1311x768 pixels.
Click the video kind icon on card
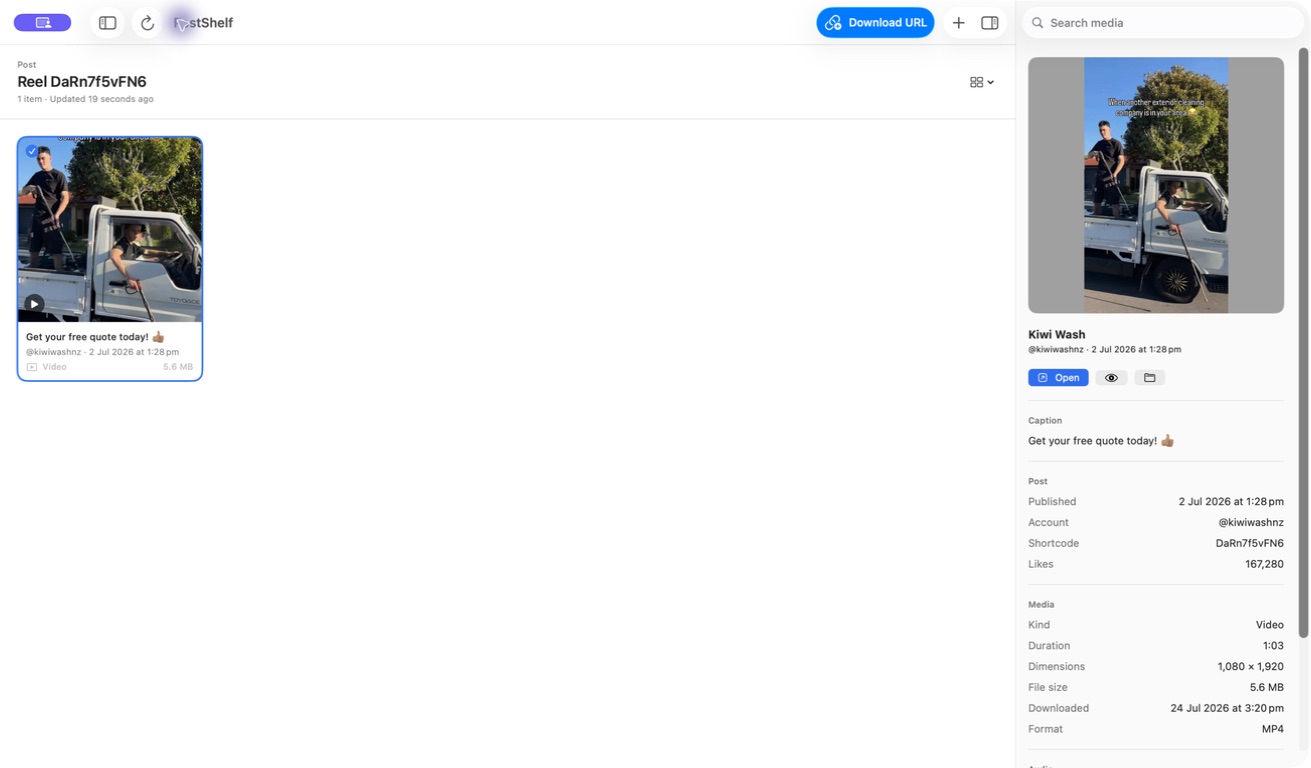[x=32, y=367]
